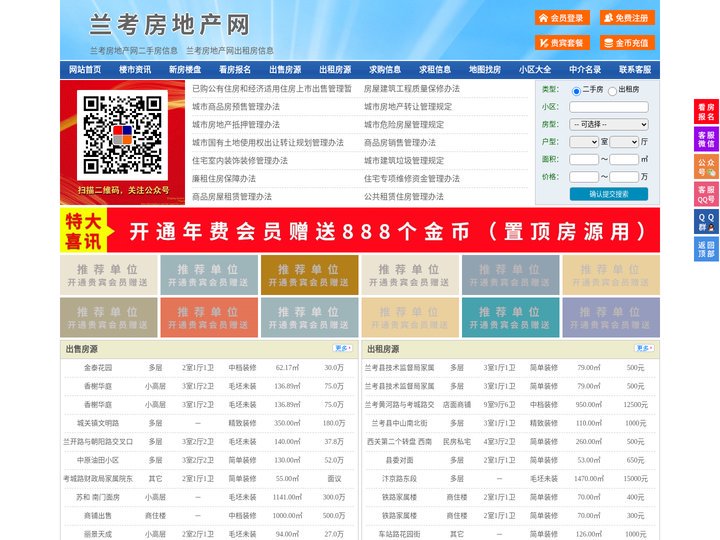
Task: Click the 会员登录 login button
Action: [x=562, y=18]
